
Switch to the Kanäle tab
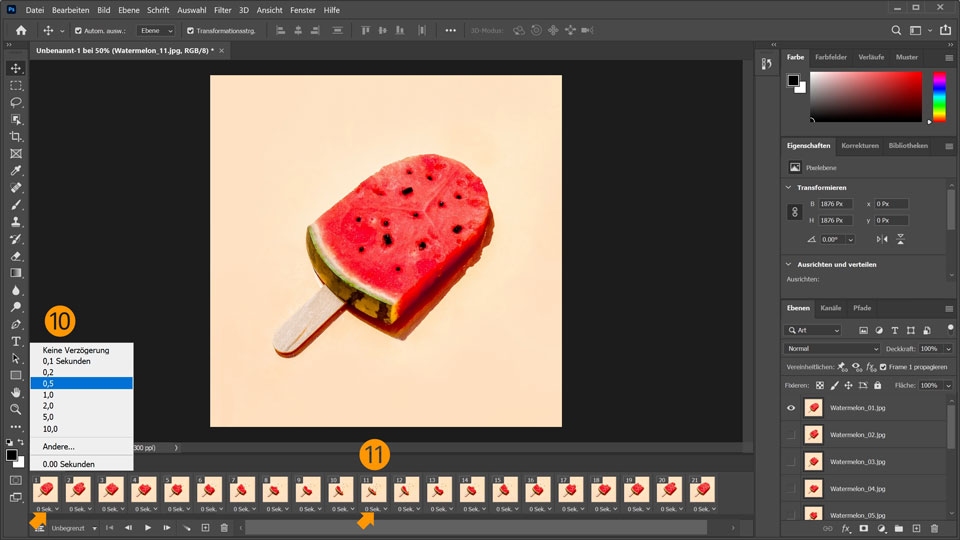tap(830, 308)
